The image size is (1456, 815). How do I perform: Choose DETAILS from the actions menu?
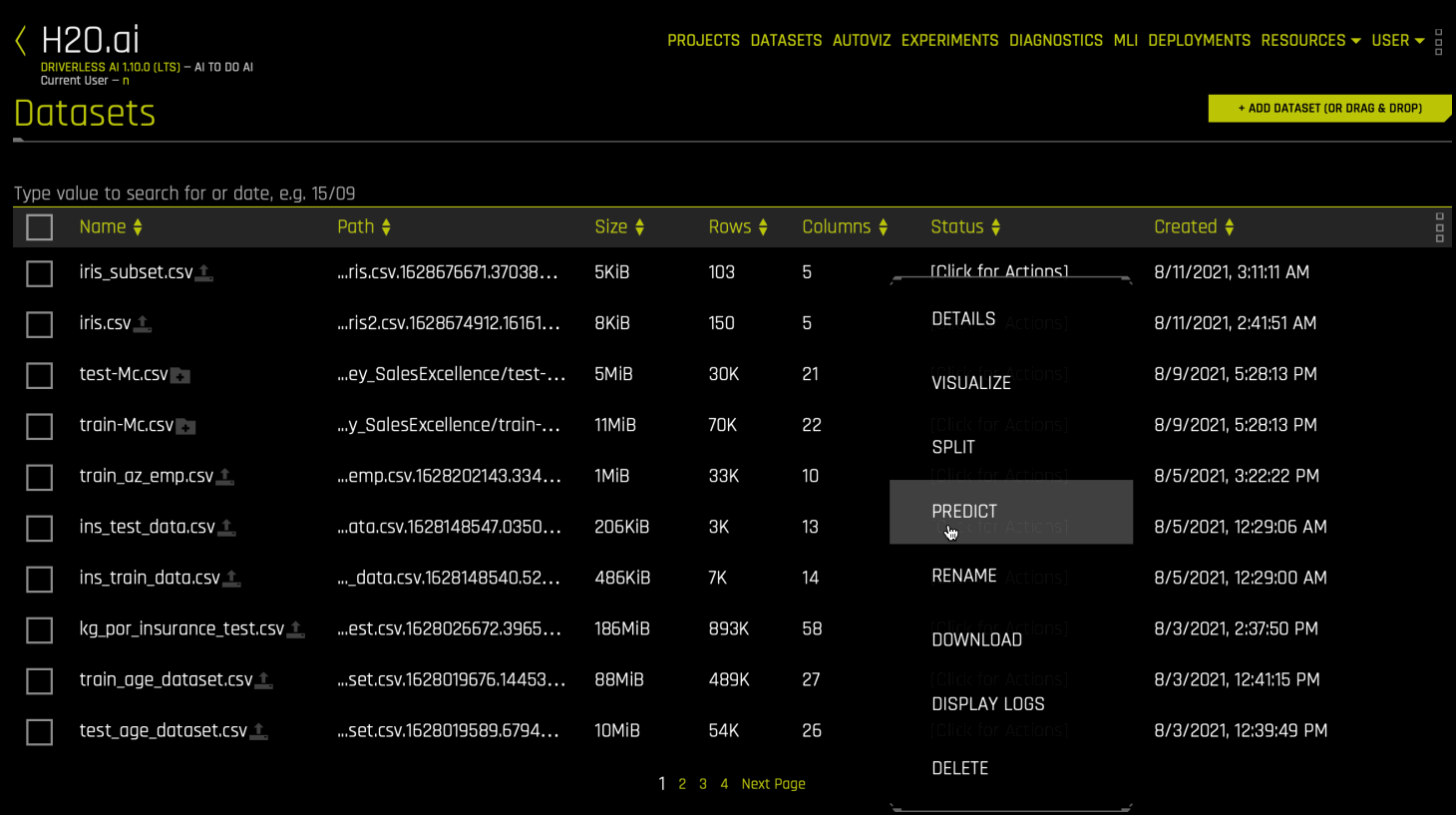coord(1011,319)
